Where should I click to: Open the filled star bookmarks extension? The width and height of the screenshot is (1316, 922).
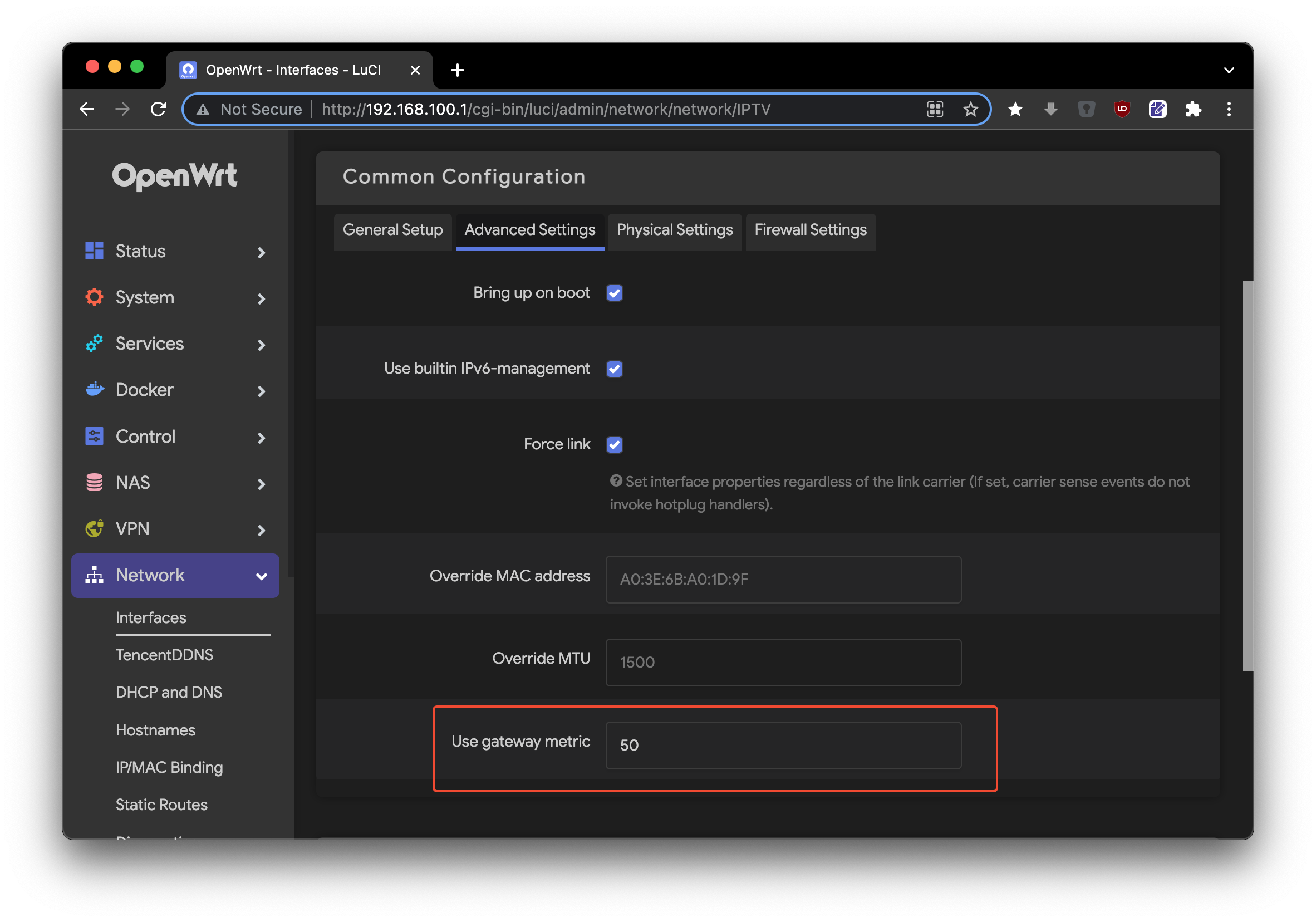click(x=1015, y=109)
